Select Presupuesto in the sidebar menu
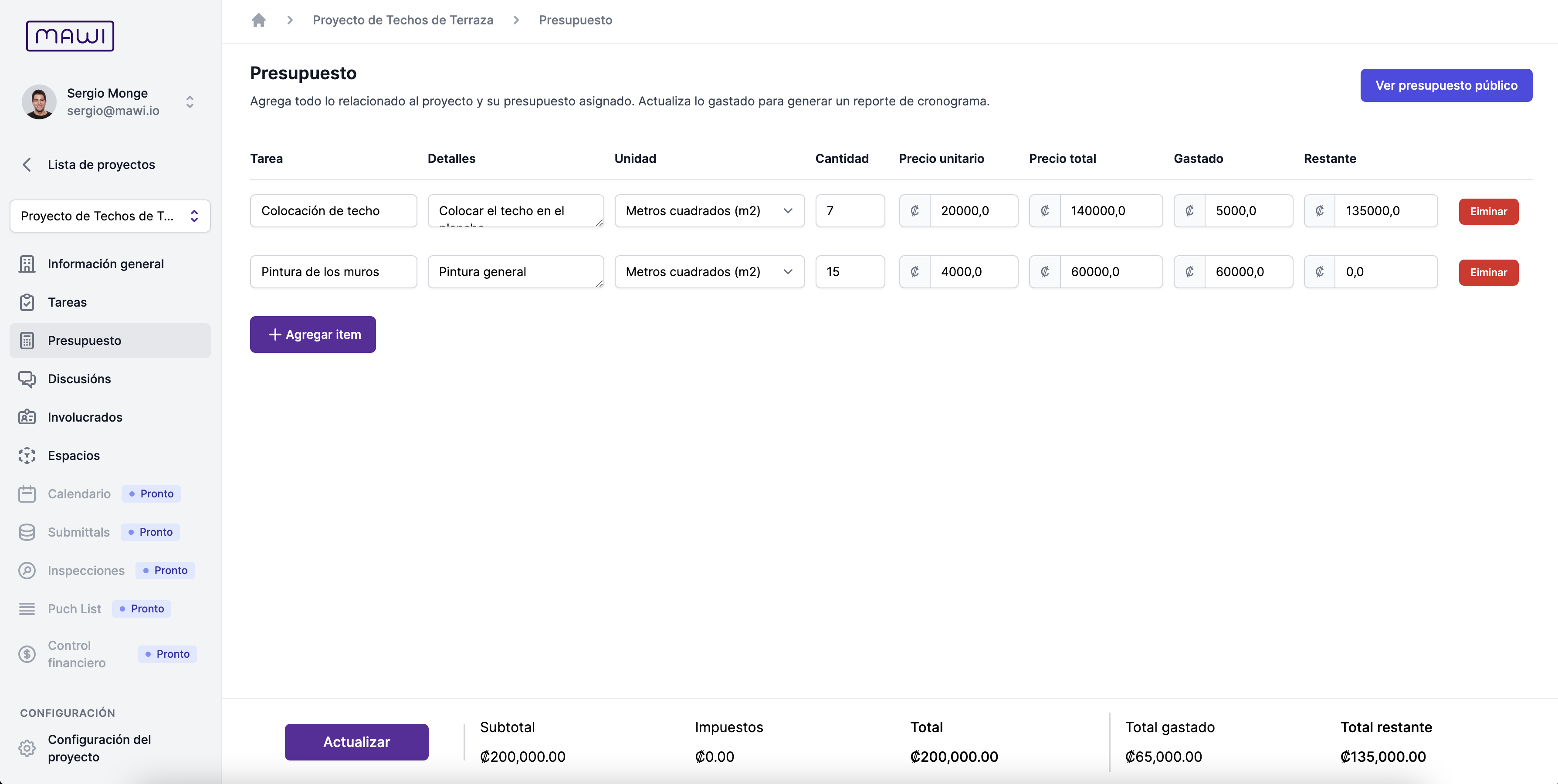1558x784 pixels. click(85, 340)
